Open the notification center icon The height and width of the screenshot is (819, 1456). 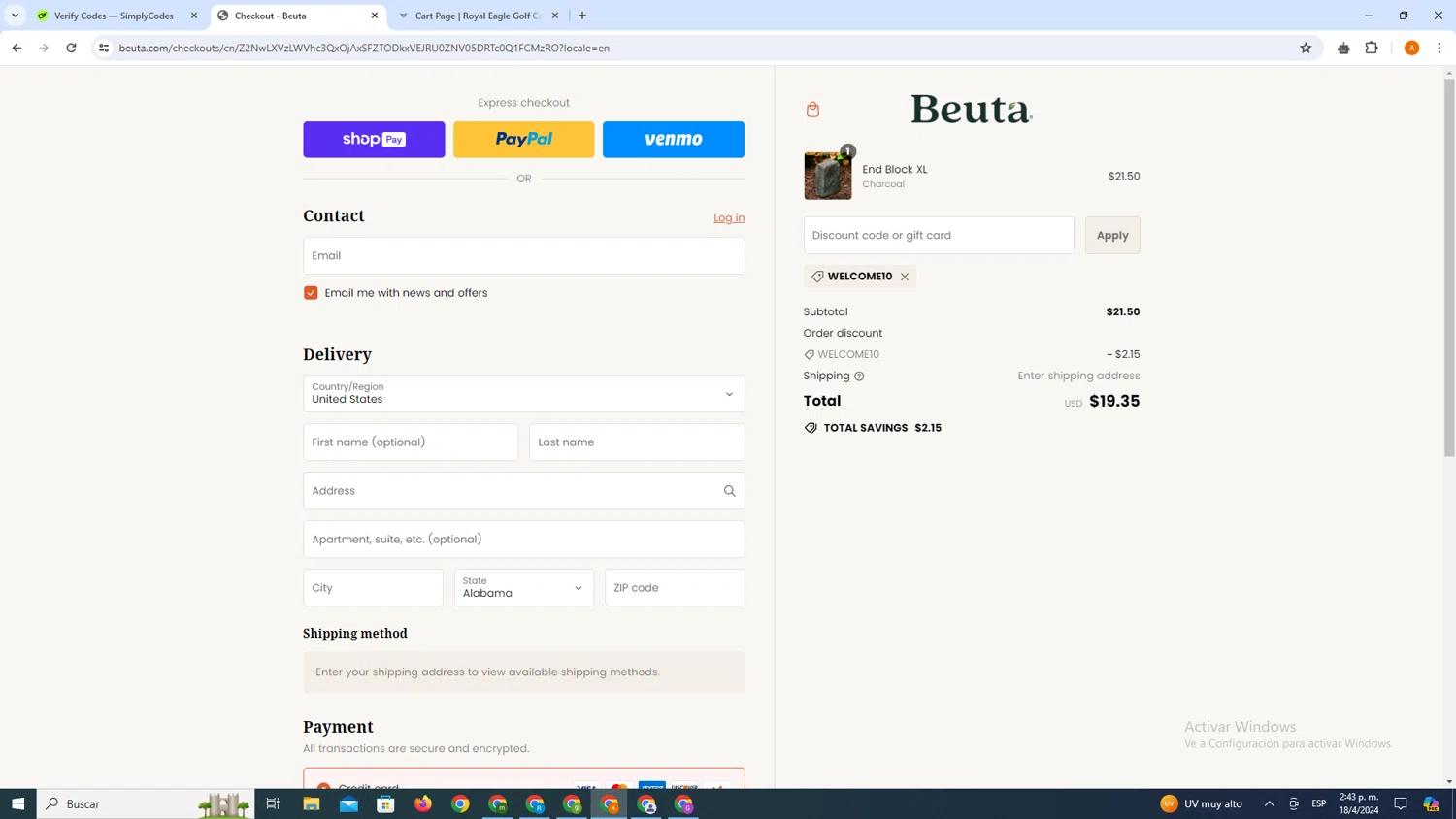1401,803
